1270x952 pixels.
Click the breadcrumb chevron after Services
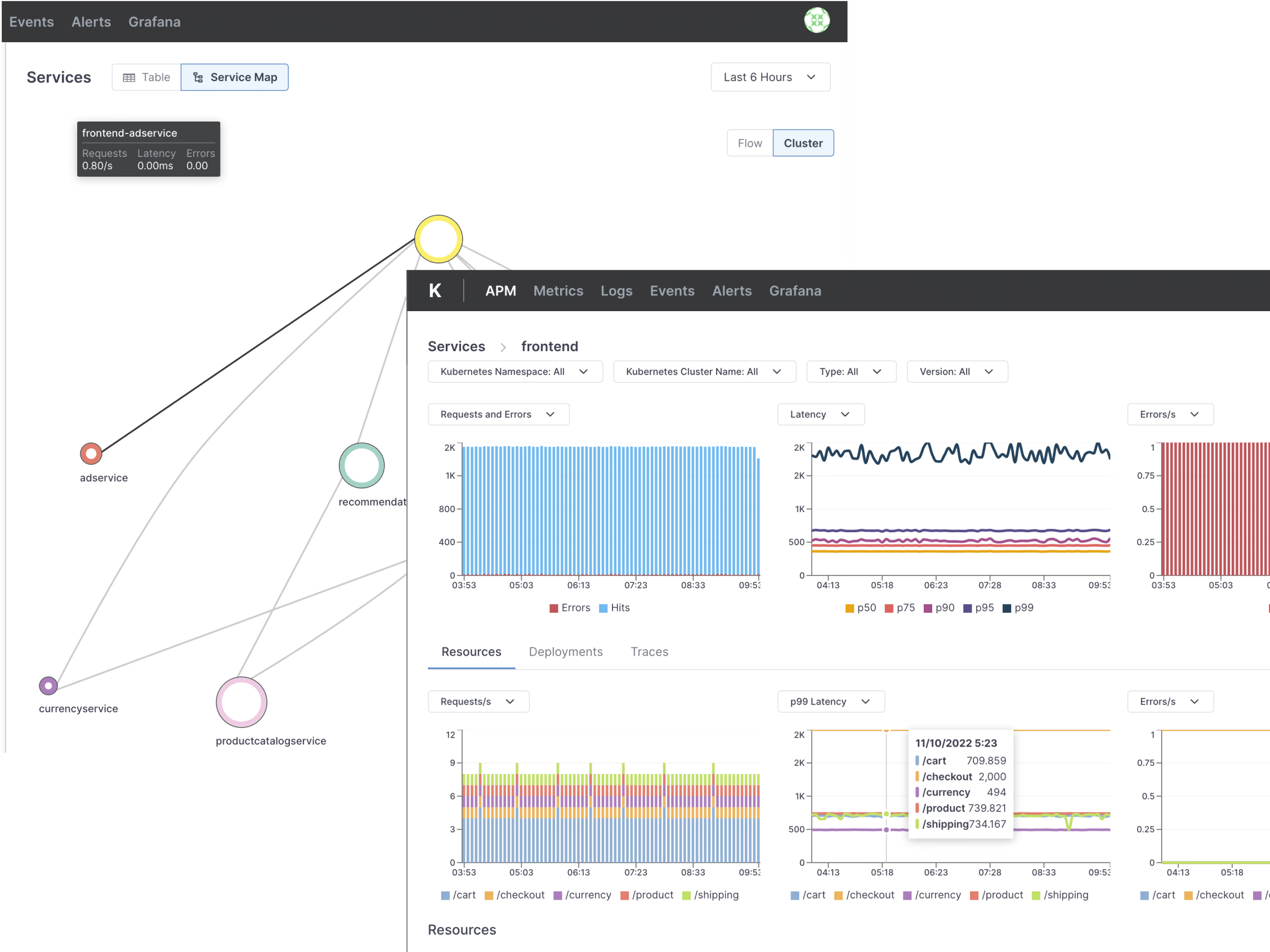click(x=503, y=347)
